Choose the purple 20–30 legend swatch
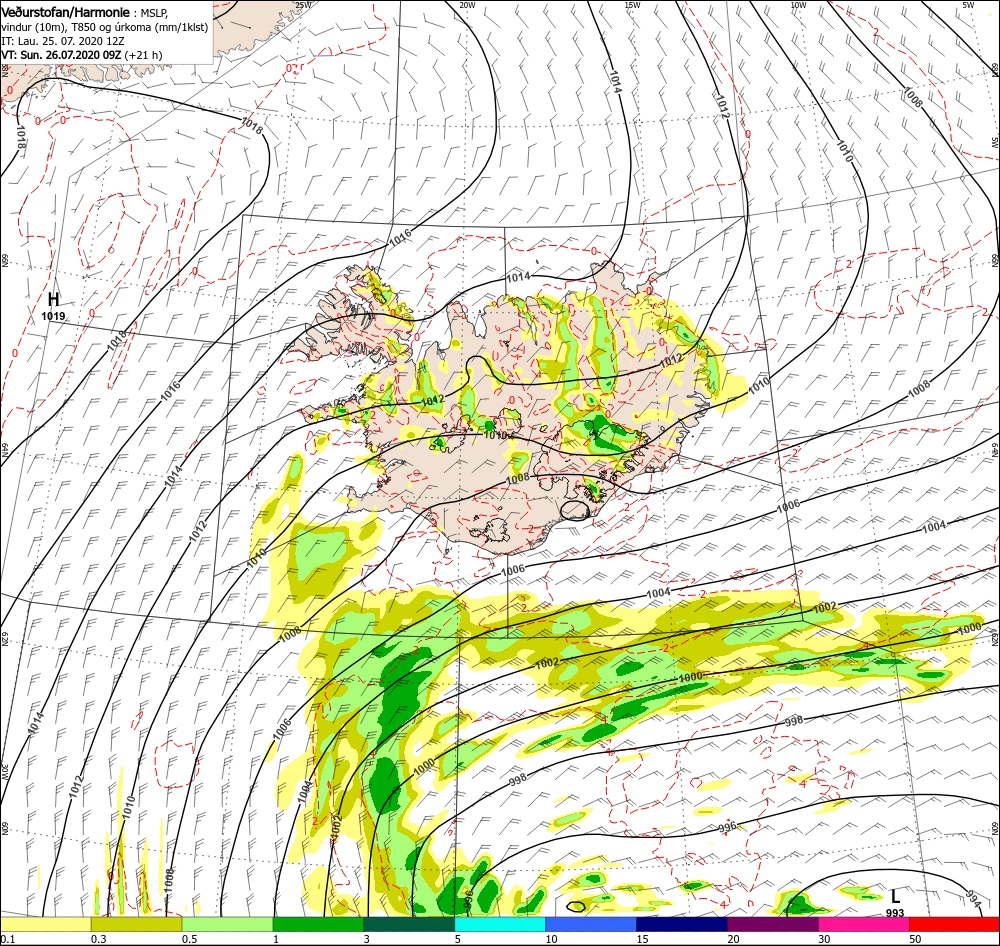 click(772, 924)
